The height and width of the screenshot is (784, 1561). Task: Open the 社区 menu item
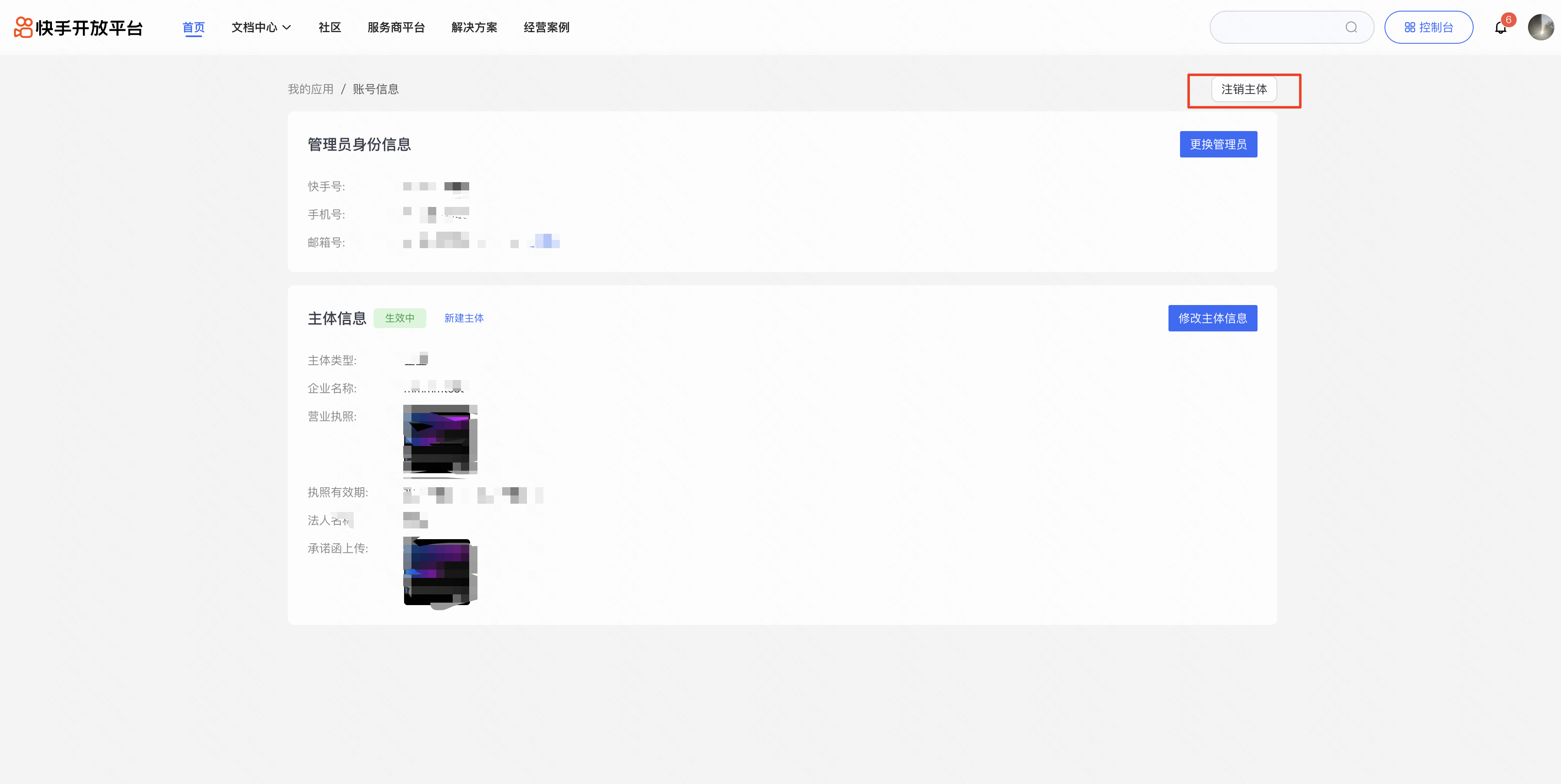point(330,27)
